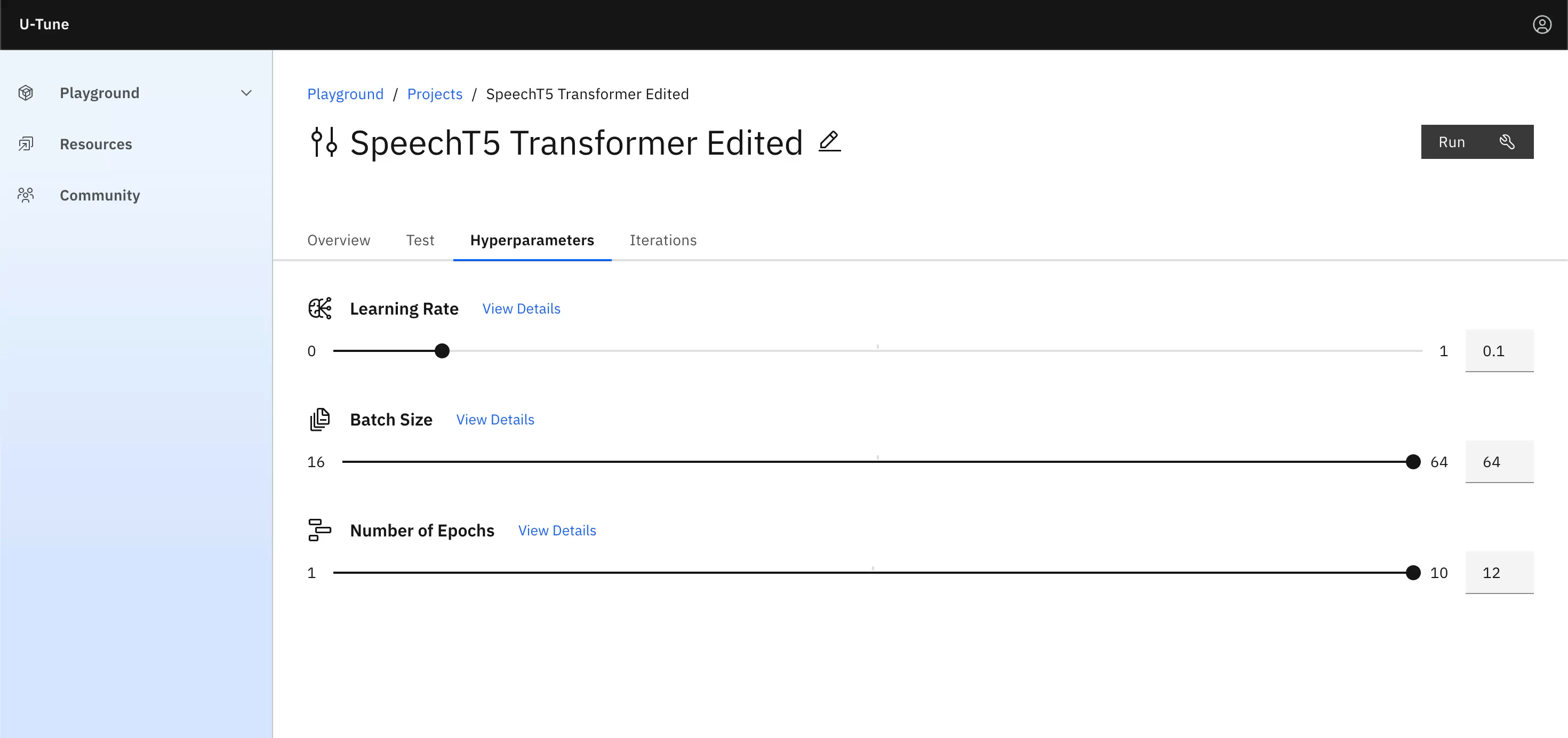Click the pencil edit icon beside title
This screenshot has height=738, width=1568.
tap(829, 142)
